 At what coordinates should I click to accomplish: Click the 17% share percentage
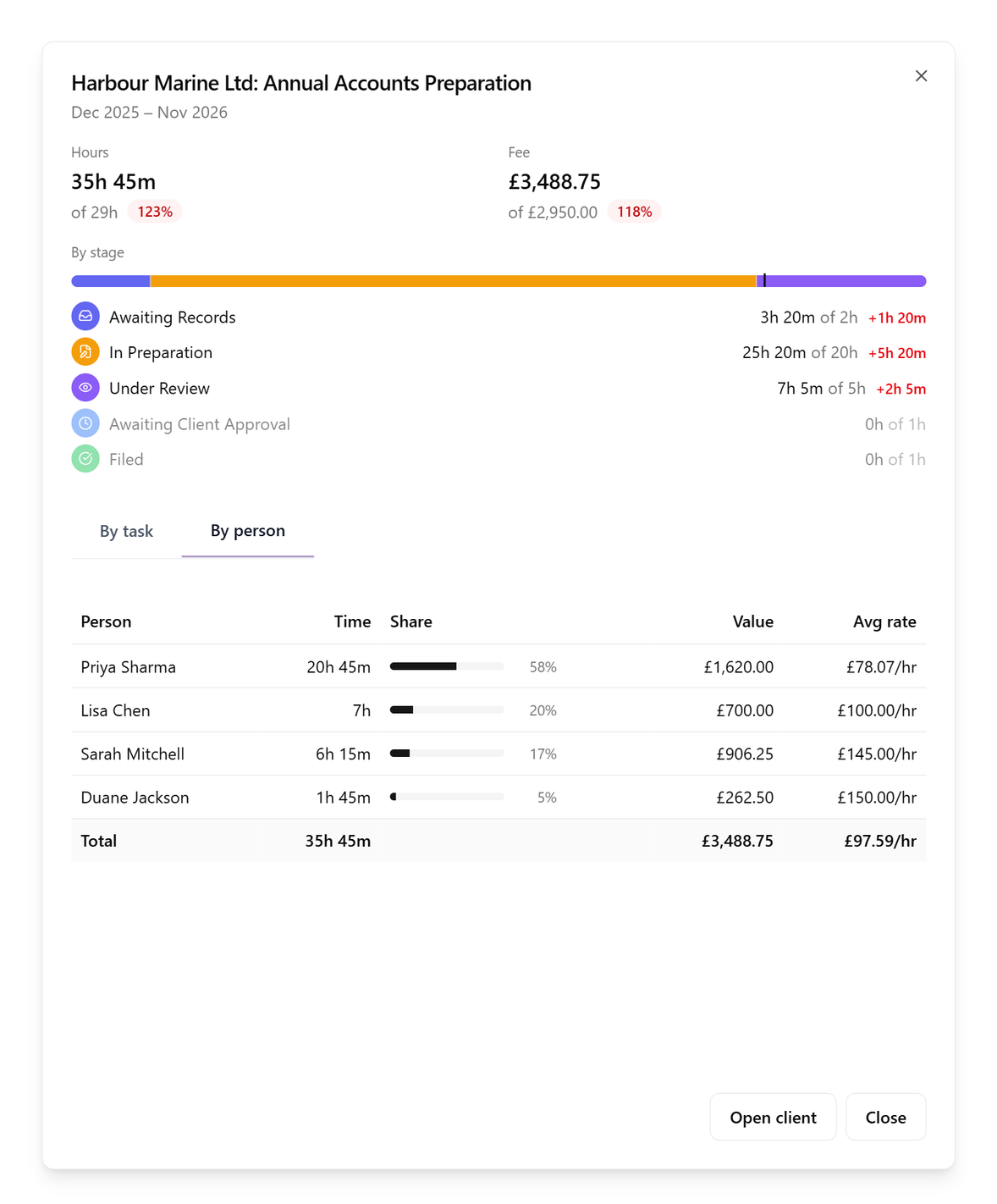click(543, 754)
